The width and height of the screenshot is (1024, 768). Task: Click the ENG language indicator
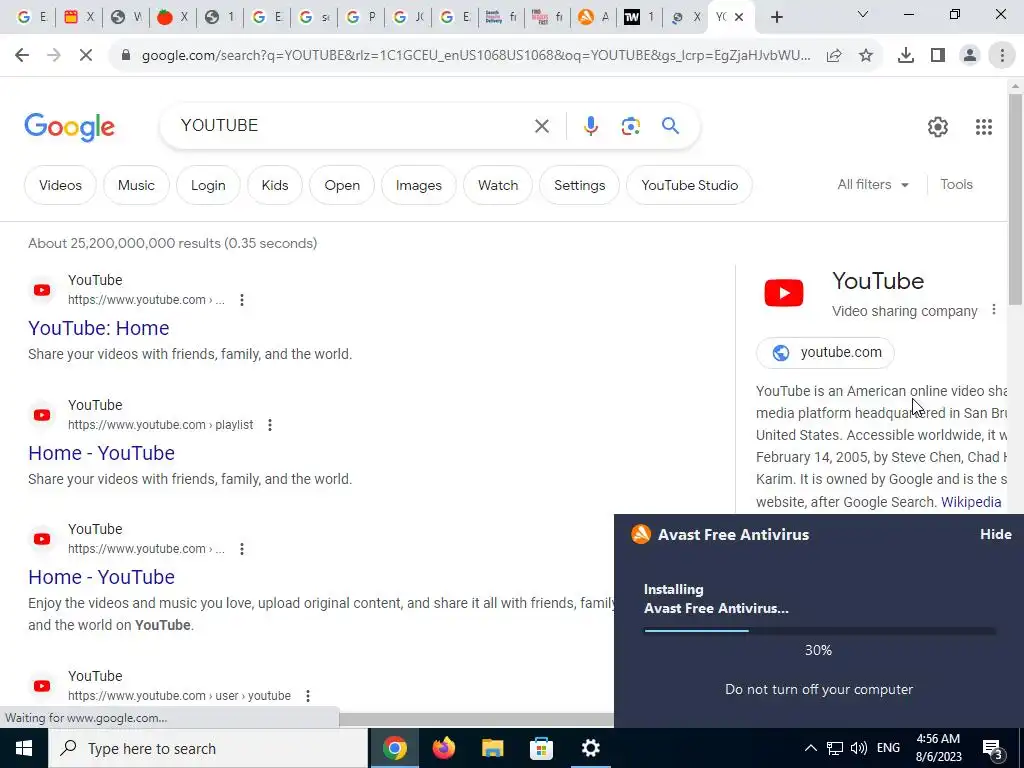tap(888, 748)
